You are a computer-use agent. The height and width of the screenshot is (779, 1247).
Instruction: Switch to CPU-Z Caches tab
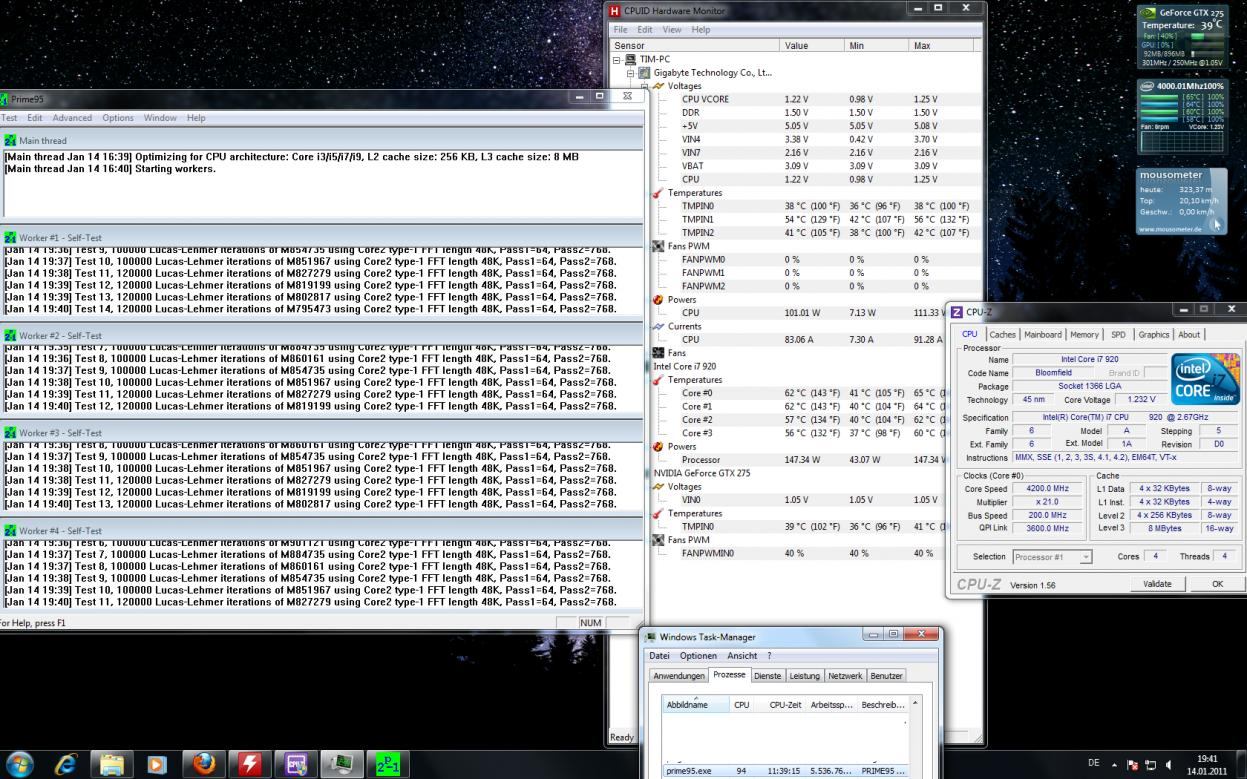pos(1002,334)
